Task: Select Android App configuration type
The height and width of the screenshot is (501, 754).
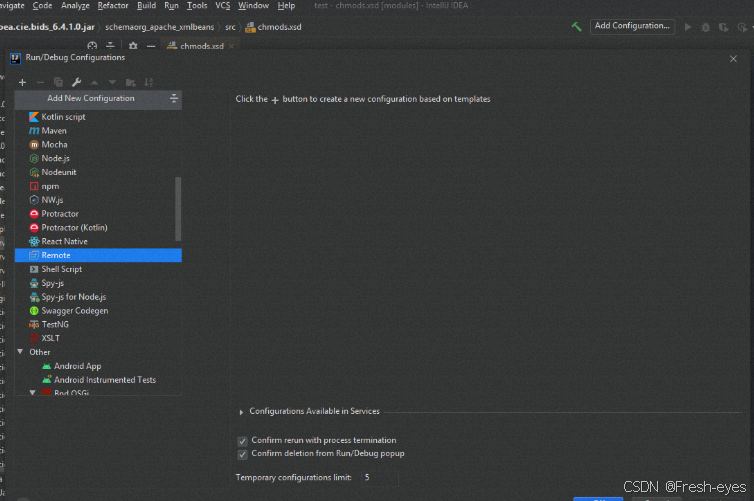Action: pyautogui.click(x=98, y=366)
